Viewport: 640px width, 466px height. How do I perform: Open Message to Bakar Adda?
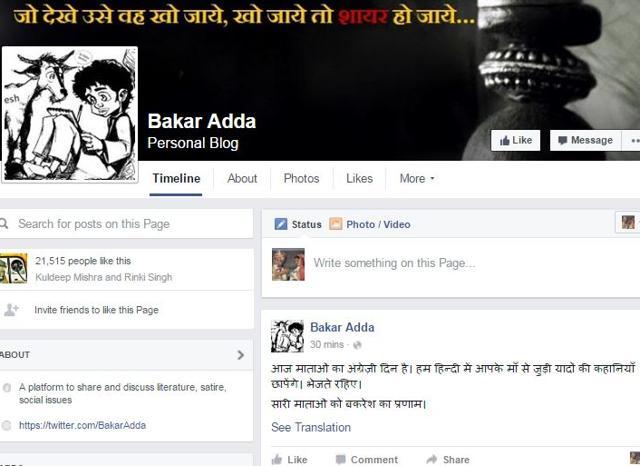tap(586, 141)
